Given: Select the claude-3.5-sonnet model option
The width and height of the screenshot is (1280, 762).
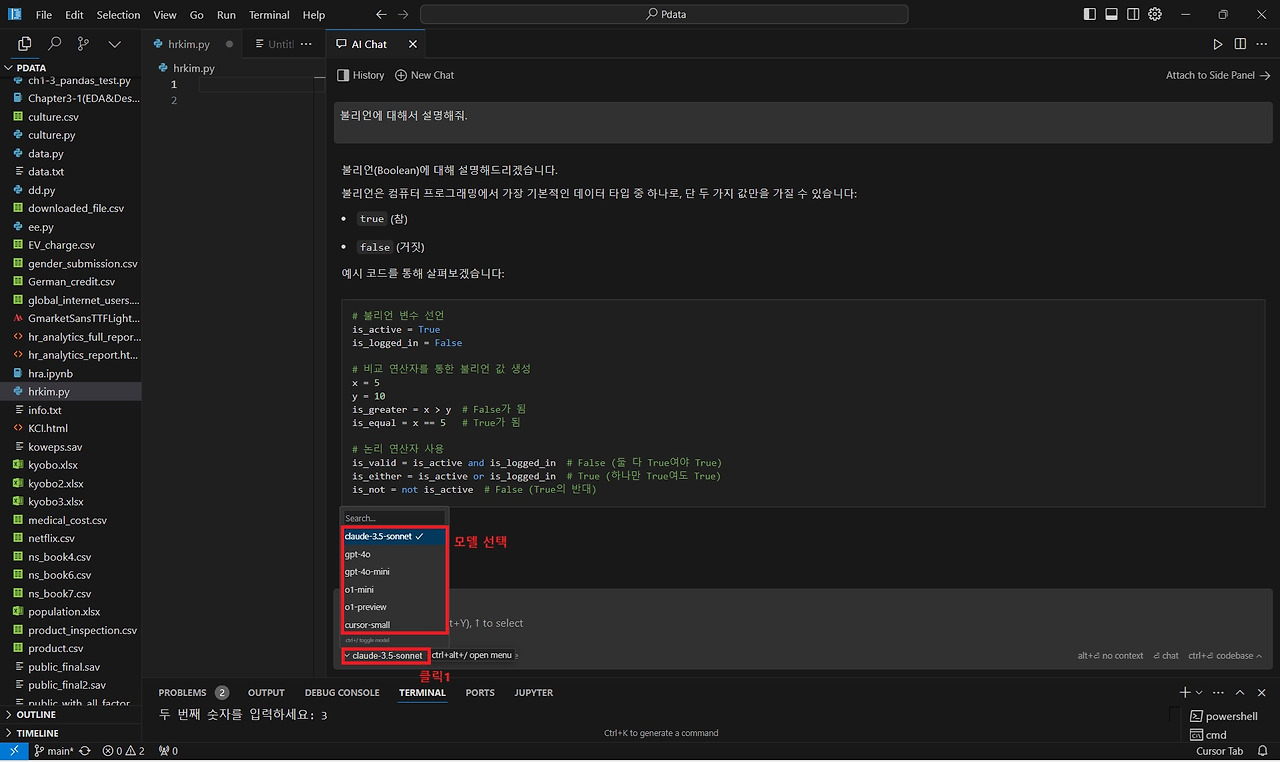Looking at the screenshot, I should point(392,536).
